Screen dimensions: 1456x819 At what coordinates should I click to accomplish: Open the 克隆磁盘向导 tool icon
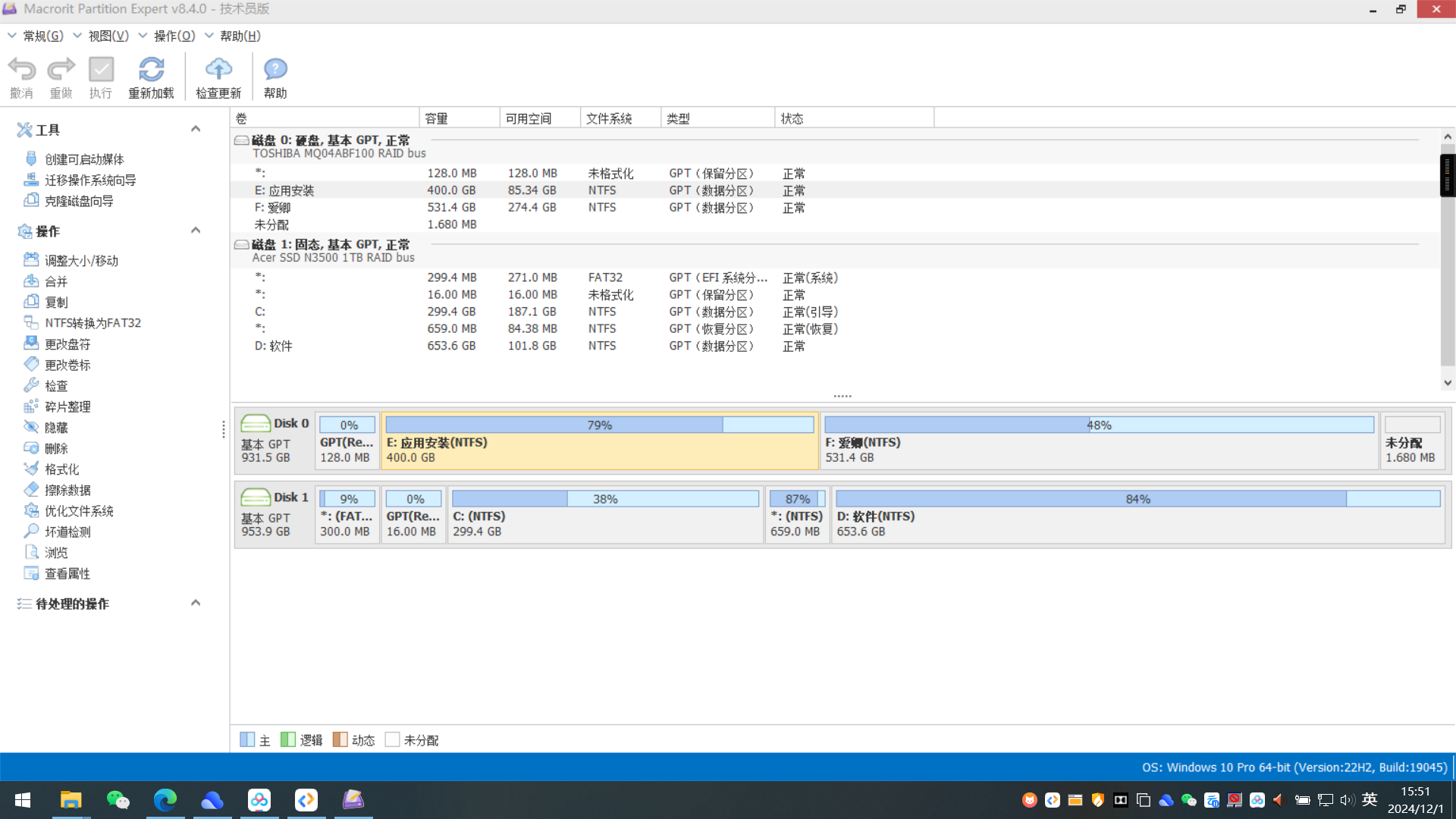pos(30,200)
